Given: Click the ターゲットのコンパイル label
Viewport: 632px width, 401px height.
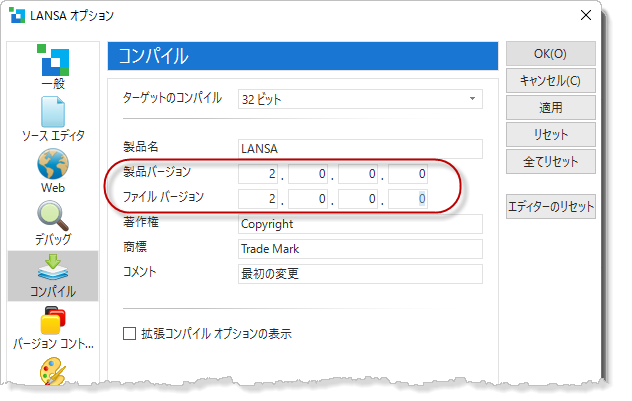Looking at the screenshot, I should [172, 98].
